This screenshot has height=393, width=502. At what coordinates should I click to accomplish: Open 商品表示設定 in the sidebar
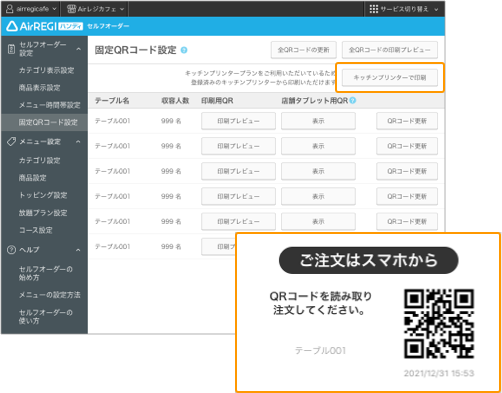[x=39, y=88]
